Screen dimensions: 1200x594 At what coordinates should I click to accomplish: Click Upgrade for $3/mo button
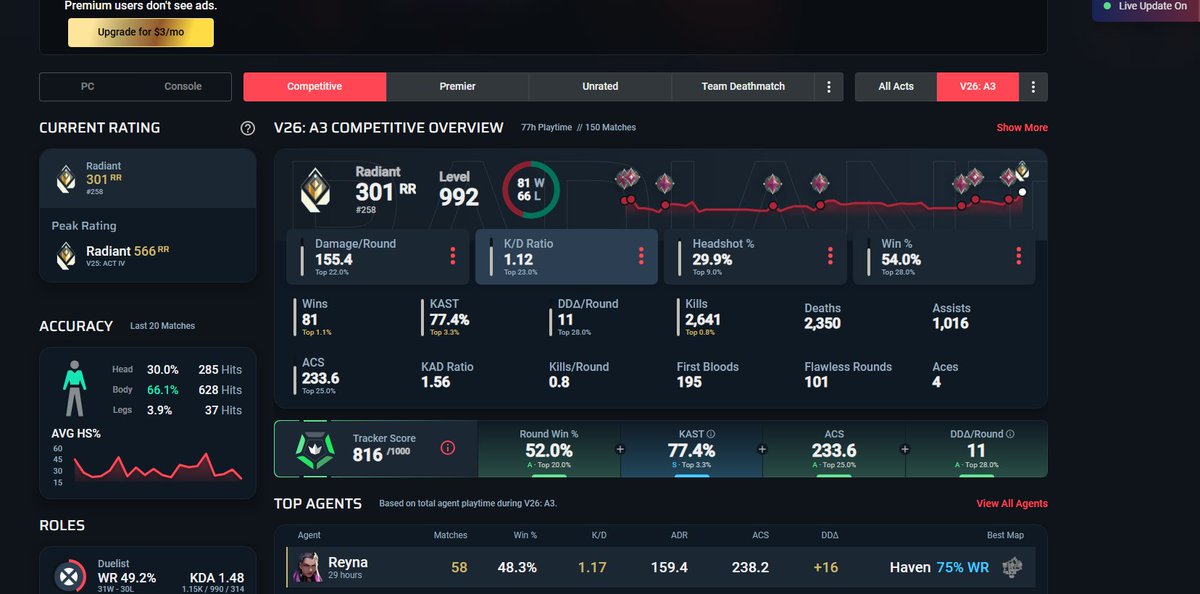pos(141,32)
